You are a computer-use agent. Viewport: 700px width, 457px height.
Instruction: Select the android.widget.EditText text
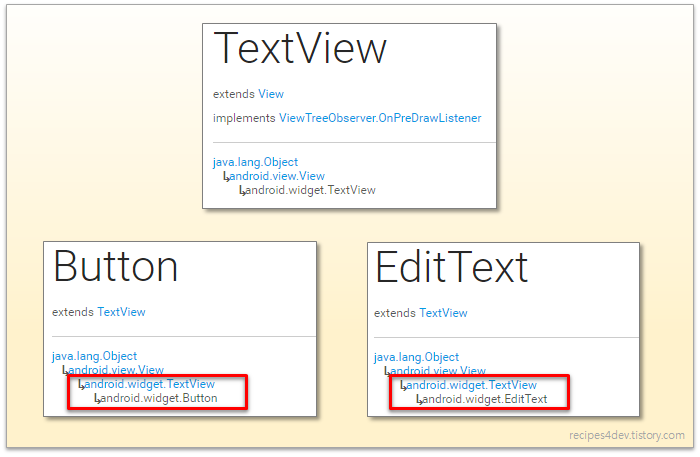(x=485, y=399)
